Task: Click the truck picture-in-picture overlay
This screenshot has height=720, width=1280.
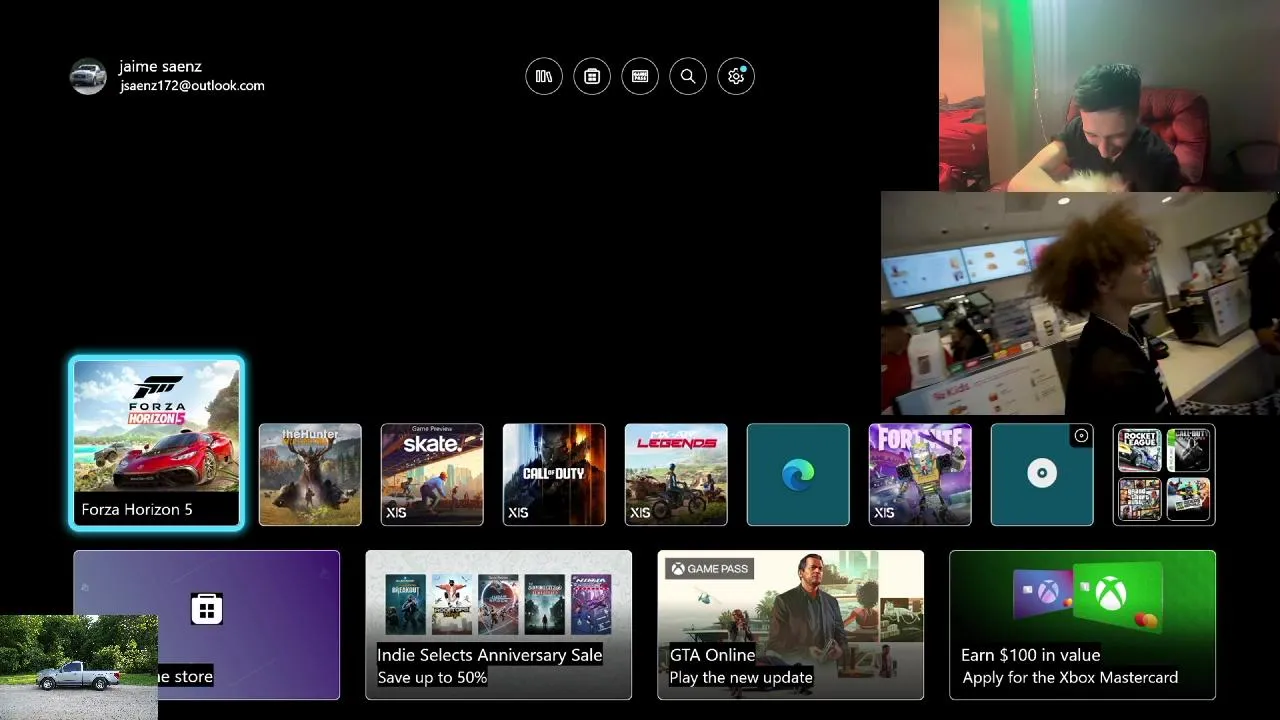Action: [79, 667]
